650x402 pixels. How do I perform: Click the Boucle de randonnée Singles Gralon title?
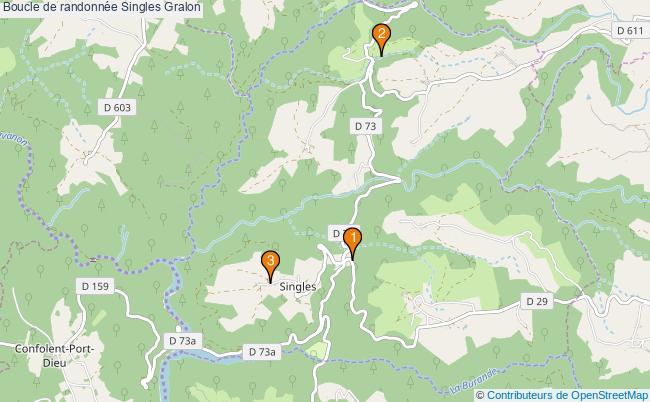[102, 7]
